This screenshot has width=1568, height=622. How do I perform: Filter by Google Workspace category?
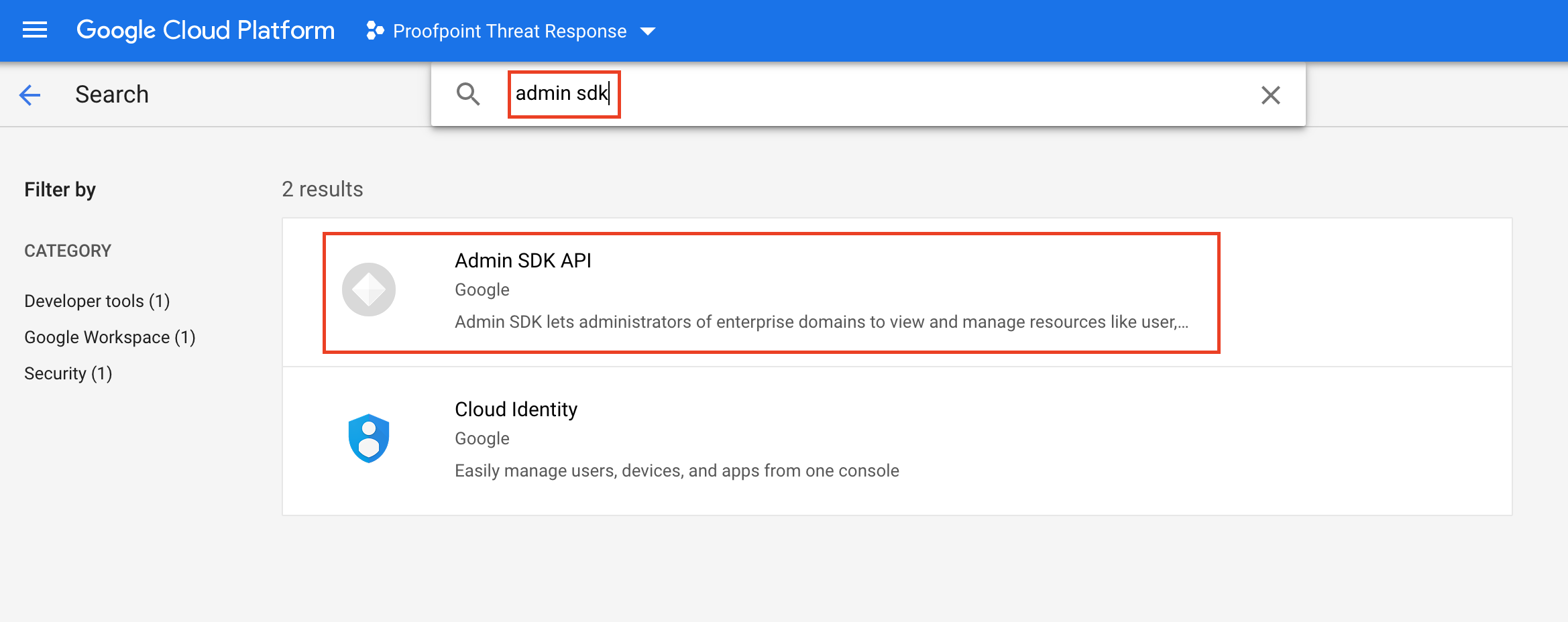110,337
